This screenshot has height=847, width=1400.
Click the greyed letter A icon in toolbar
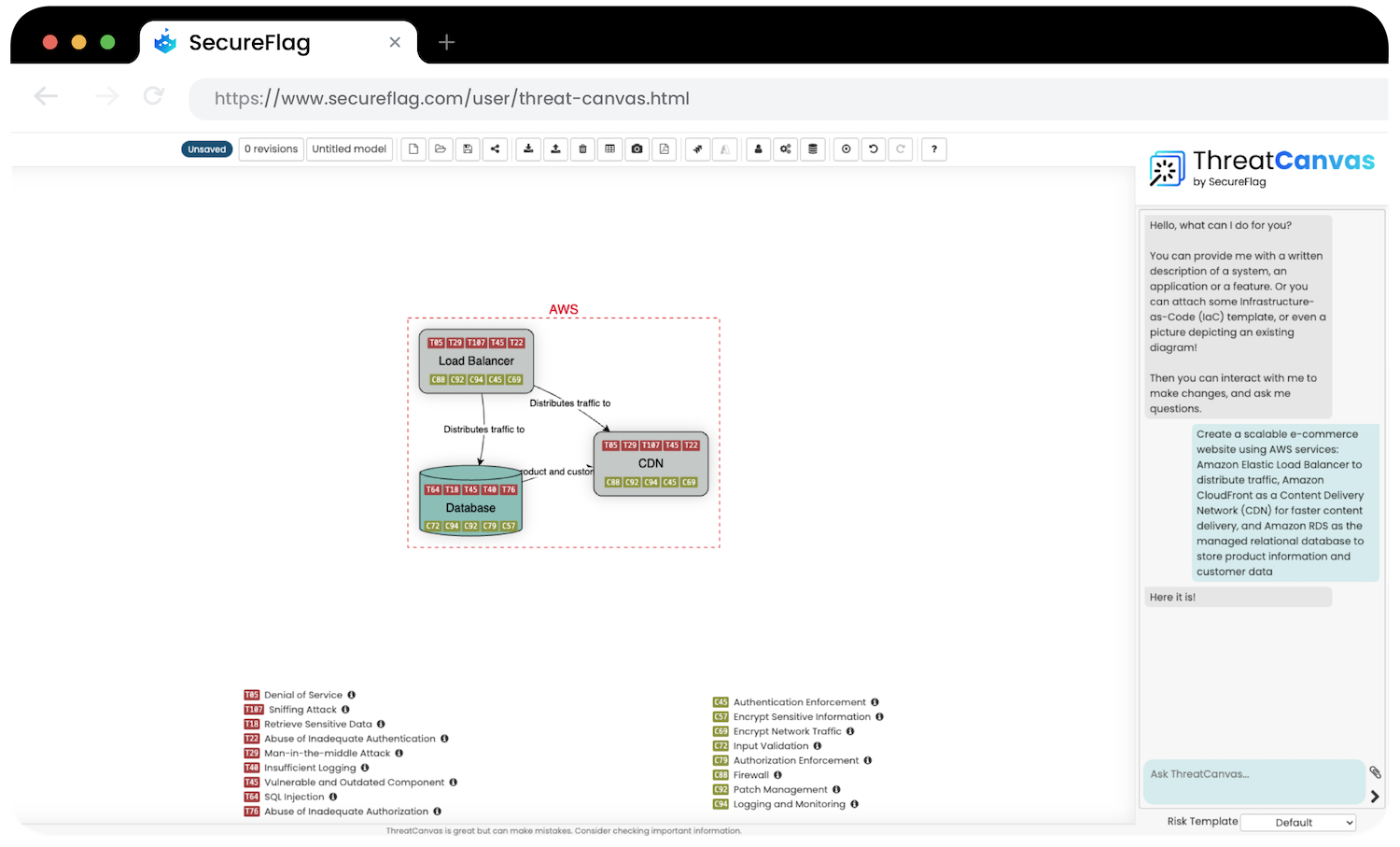click(x=724, y=149)
